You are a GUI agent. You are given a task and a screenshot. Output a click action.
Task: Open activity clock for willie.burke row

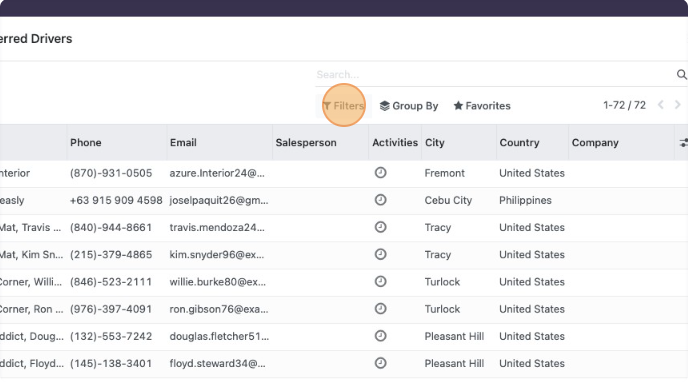[380, 282]
